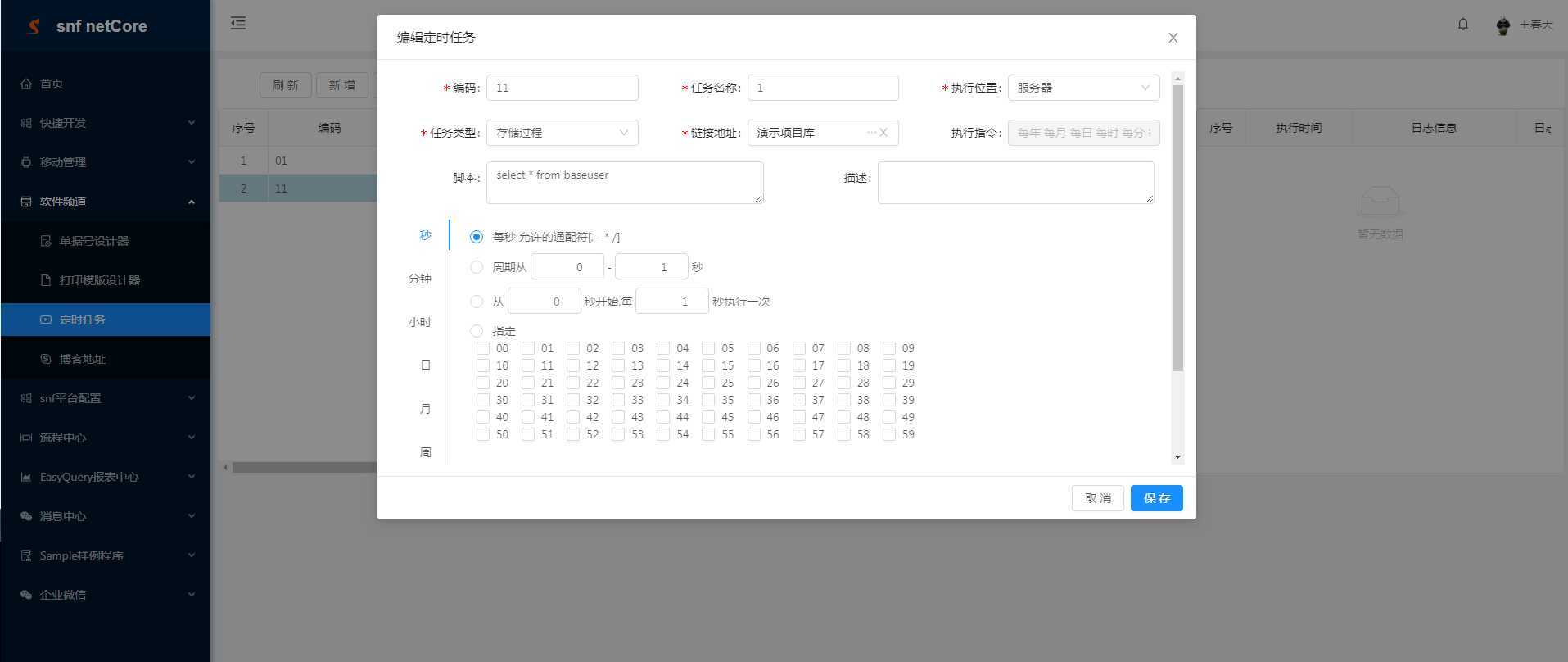Open the 任务类型 dropdown

click(562, 133)
